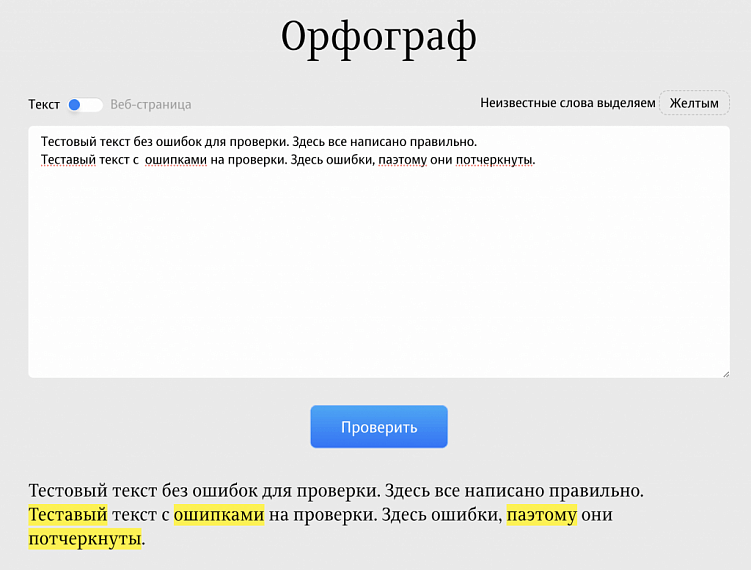Click first textarea line starting with Тестовый
This screenshot has width=751, height=570.
259,142
